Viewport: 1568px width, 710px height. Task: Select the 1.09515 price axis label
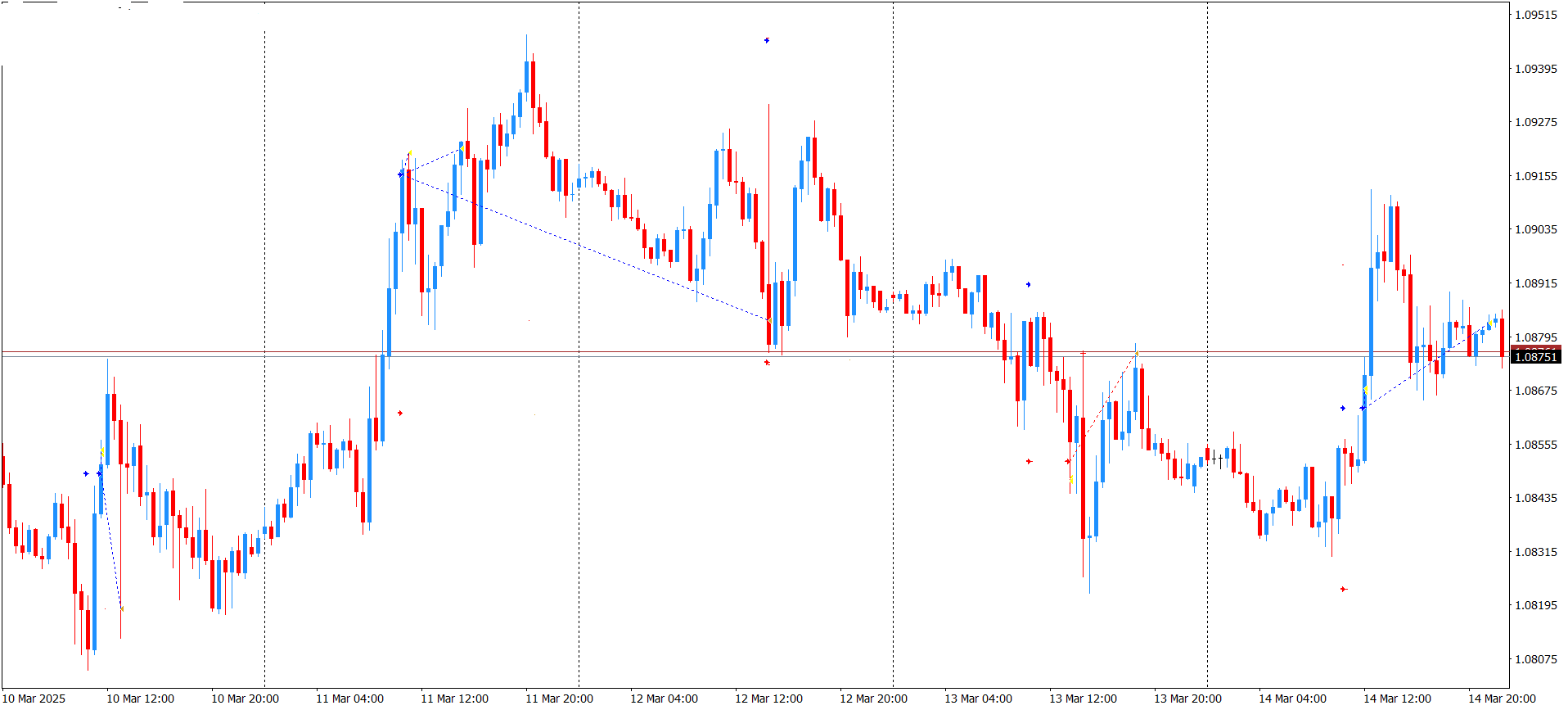(x=1536, y=15)
